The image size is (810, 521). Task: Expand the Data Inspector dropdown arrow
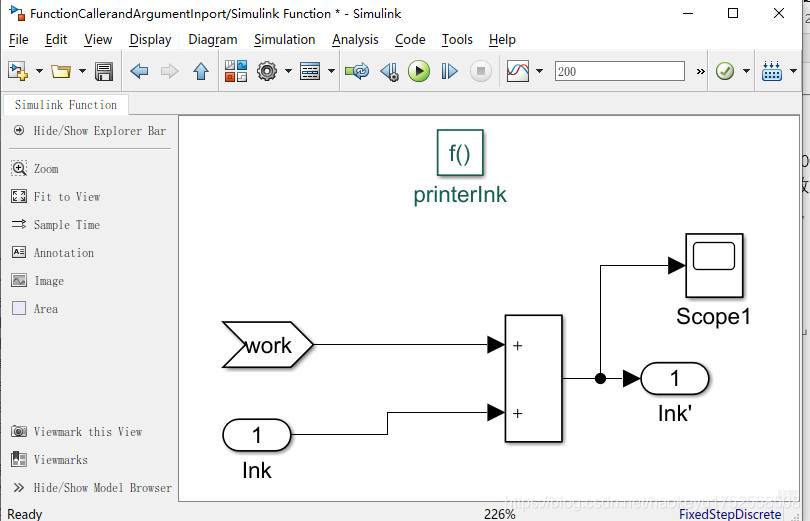(539, 71)
